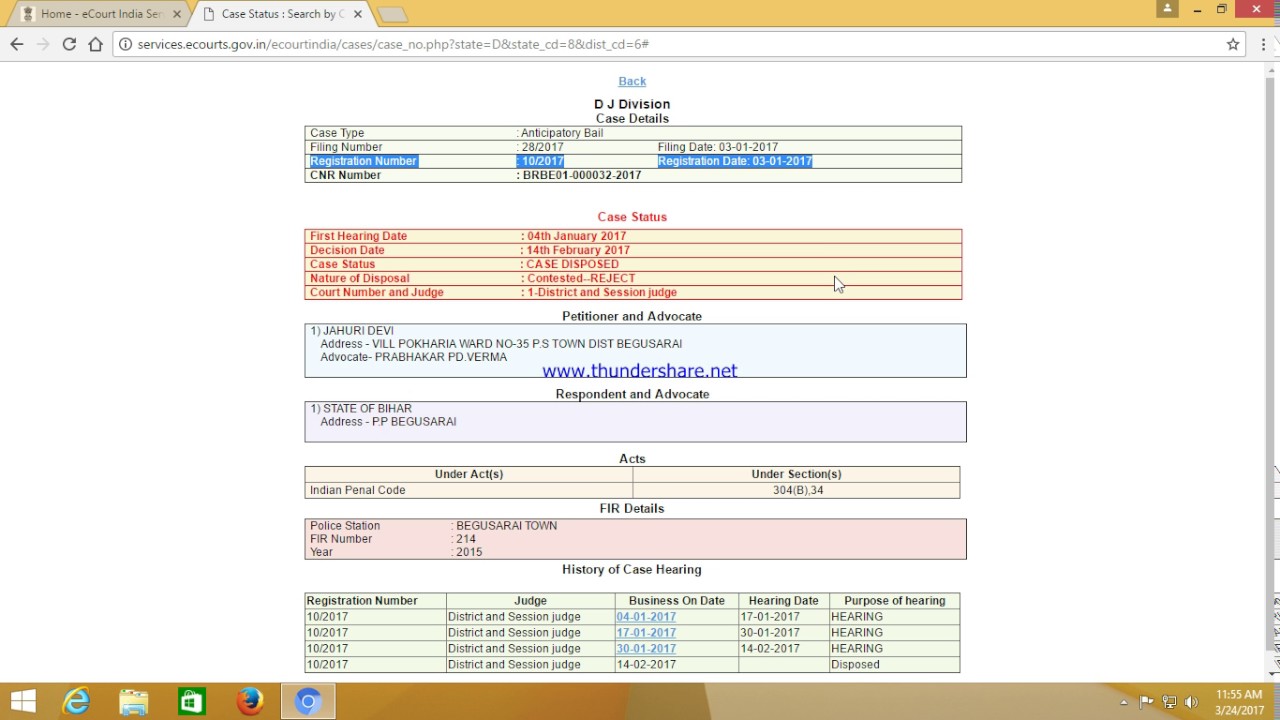Bookmark this page with star icon
This screenshot has width=1280, height=720.
point(1233,44)
